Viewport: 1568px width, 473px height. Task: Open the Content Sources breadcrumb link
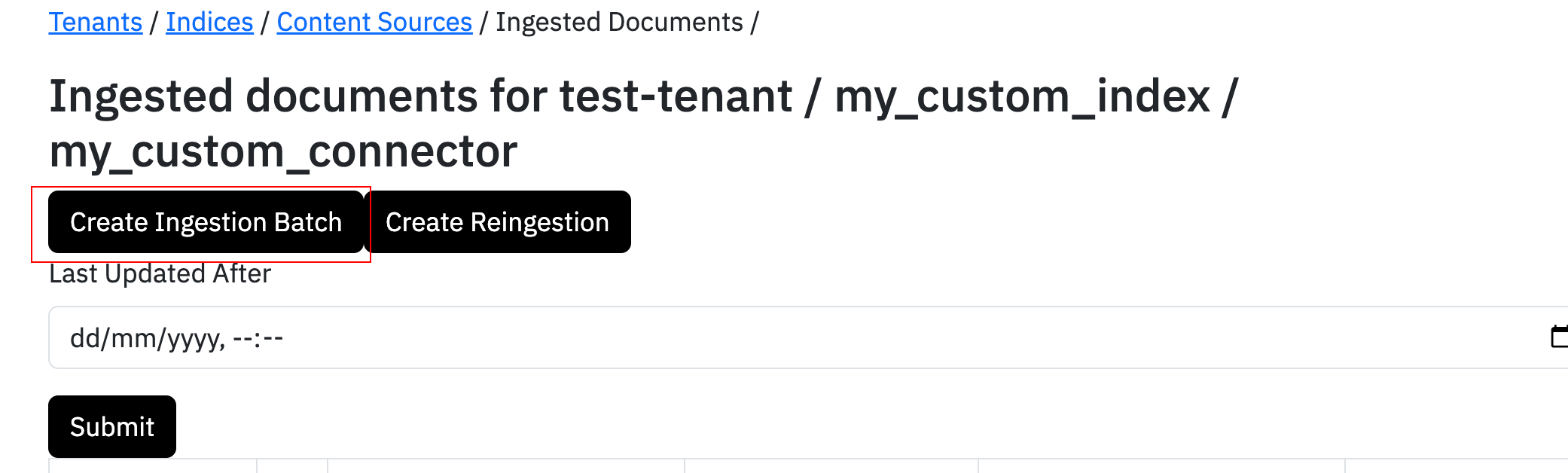pyautogui.click(x=374, y=23)
